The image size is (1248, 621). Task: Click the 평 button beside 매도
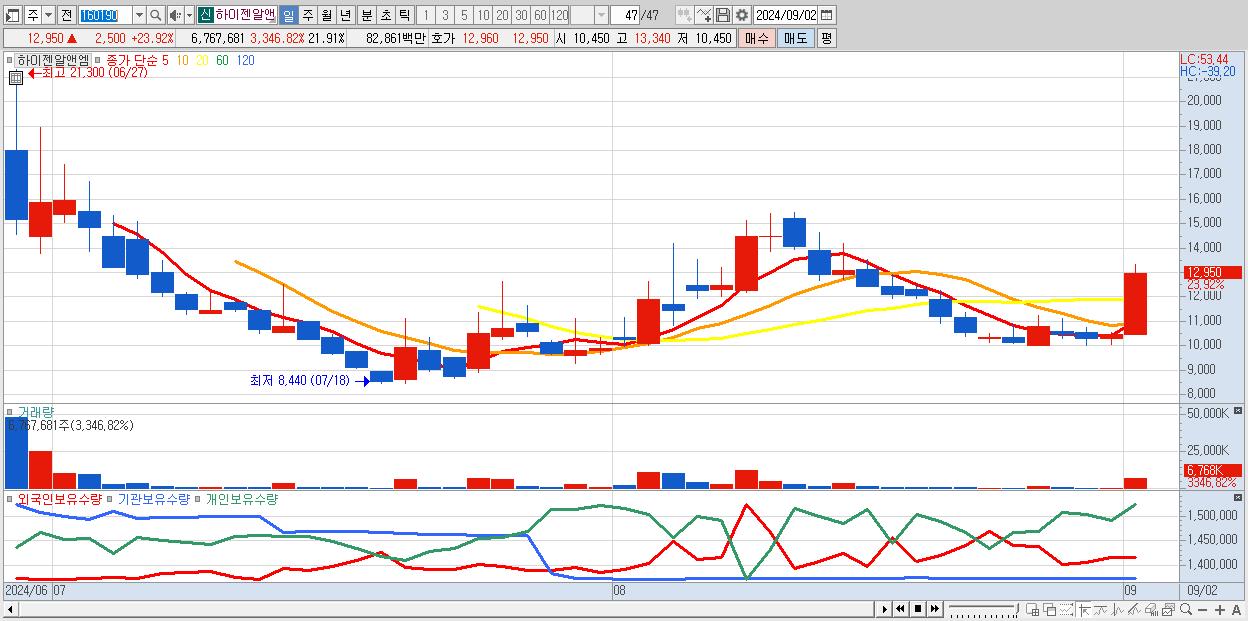[x=826, y=38]
